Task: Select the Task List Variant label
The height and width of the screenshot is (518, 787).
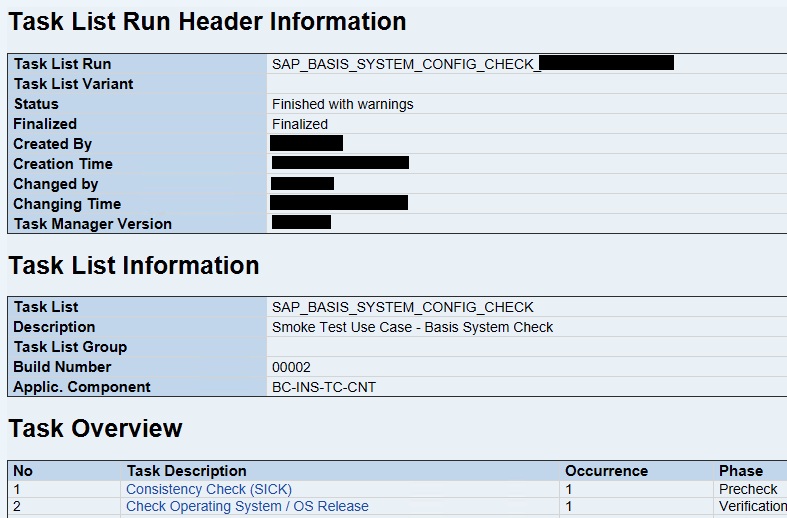Action: click(x=73, y=84)
